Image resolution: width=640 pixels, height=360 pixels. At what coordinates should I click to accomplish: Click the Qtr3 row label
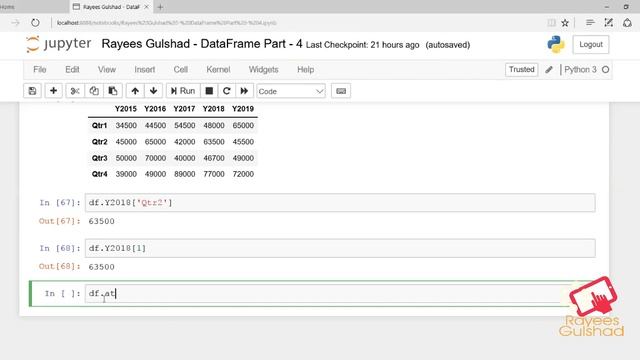99,158
